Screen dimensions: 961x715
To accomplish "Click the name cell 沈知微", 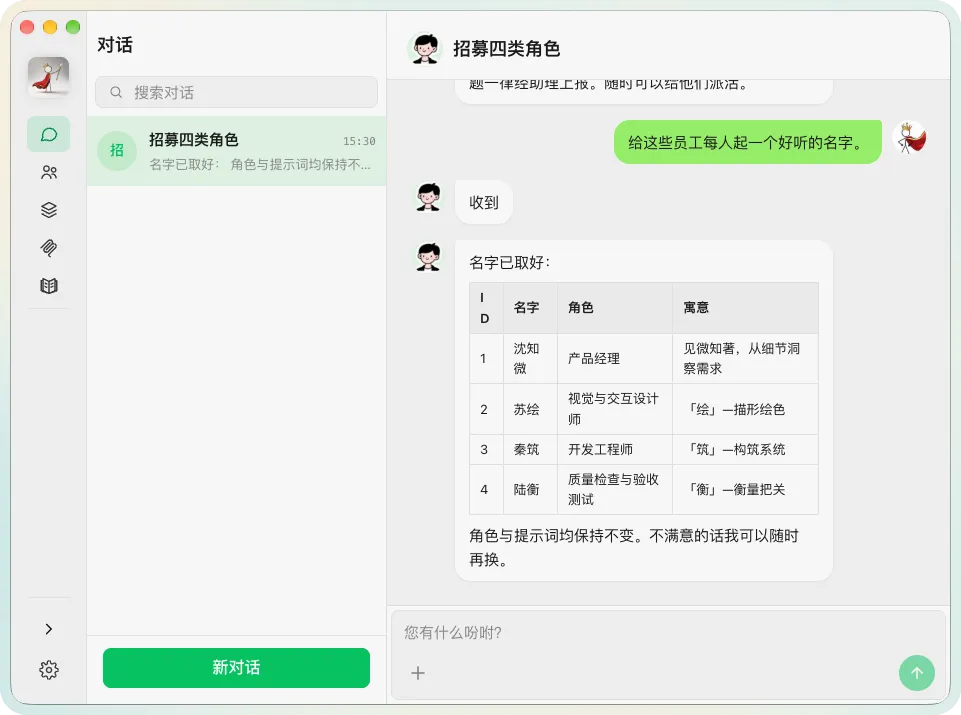I will tap(530, 358).
